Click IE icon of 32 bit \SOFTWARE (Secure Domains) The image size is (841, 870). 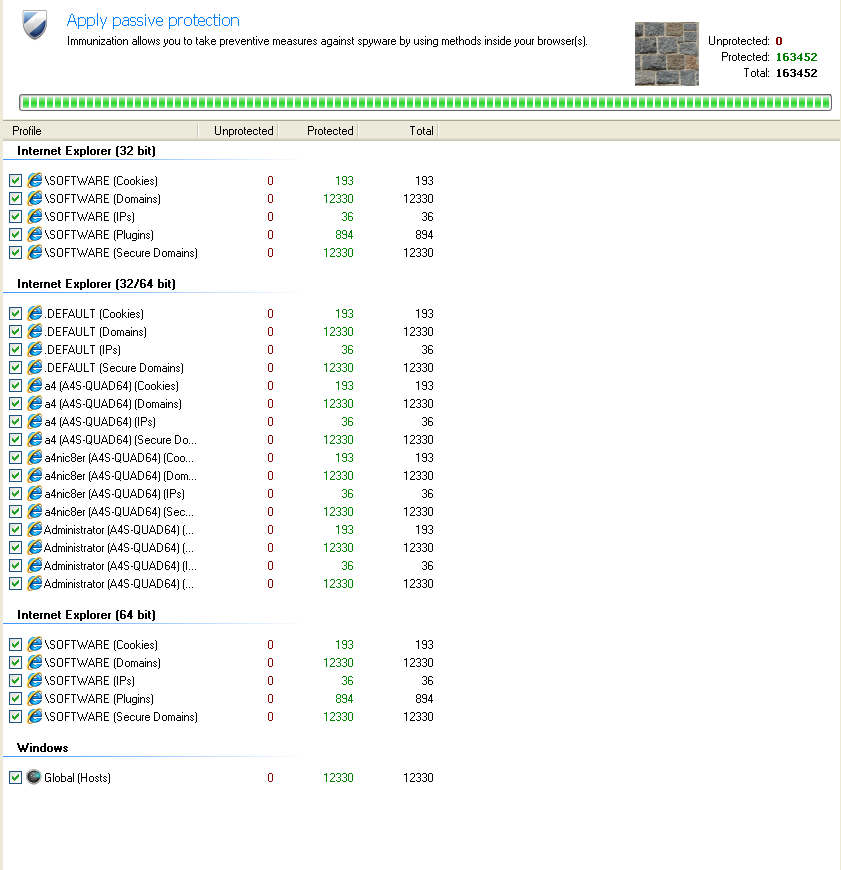(35, 252)
